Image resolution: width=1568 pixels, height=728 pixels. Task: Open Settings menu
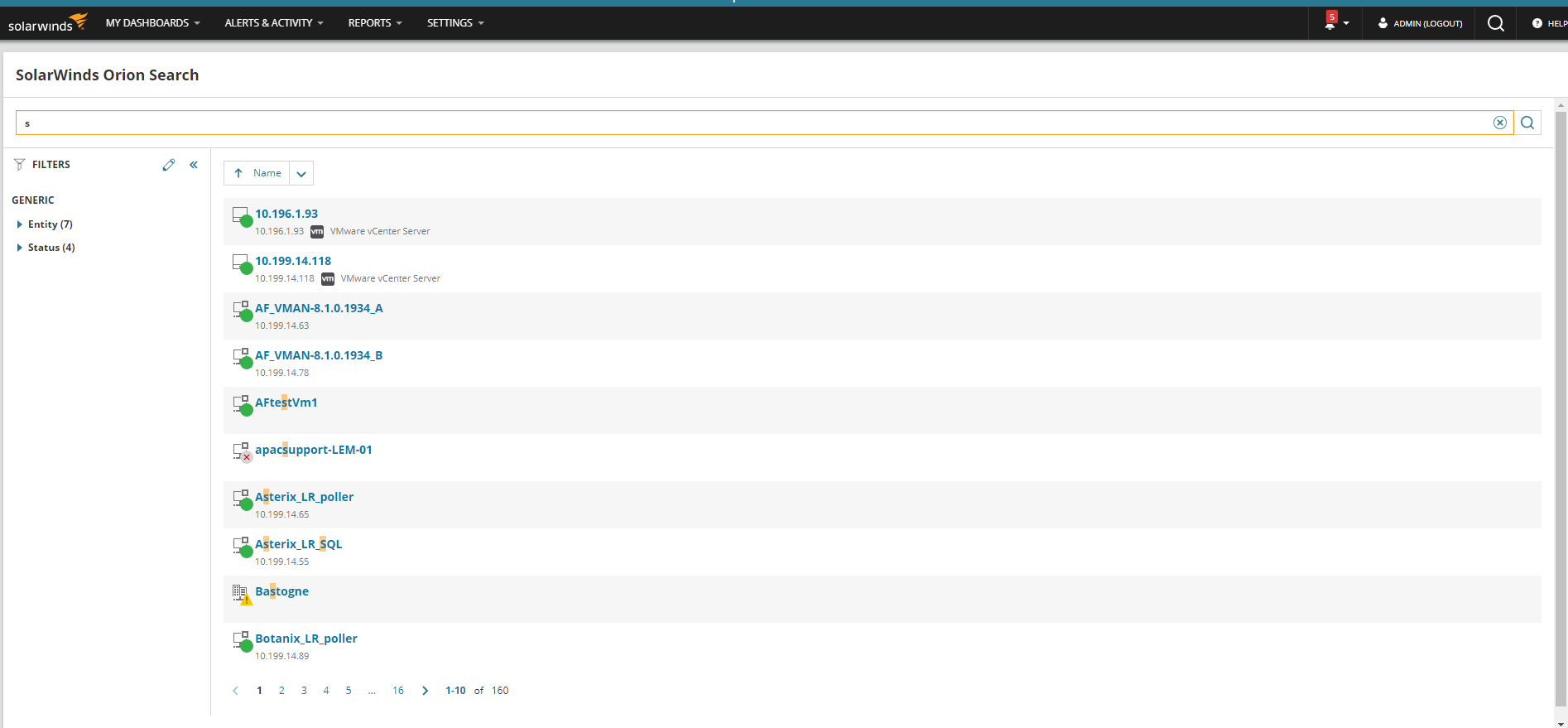coord(455,23)
